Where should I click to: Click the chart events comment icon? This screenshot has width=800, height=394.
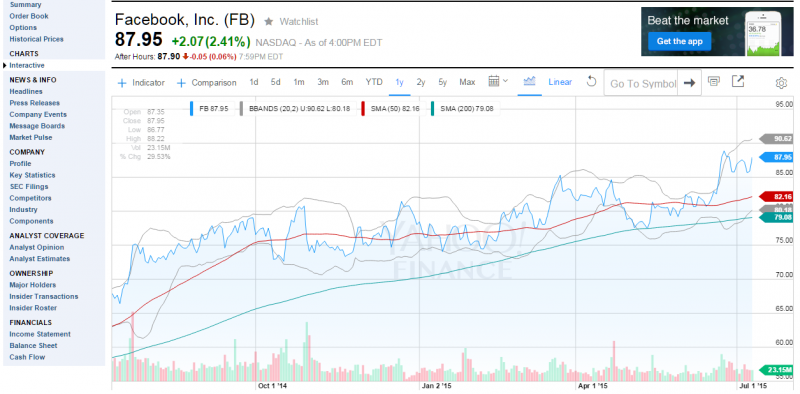[x=714, y=82]
